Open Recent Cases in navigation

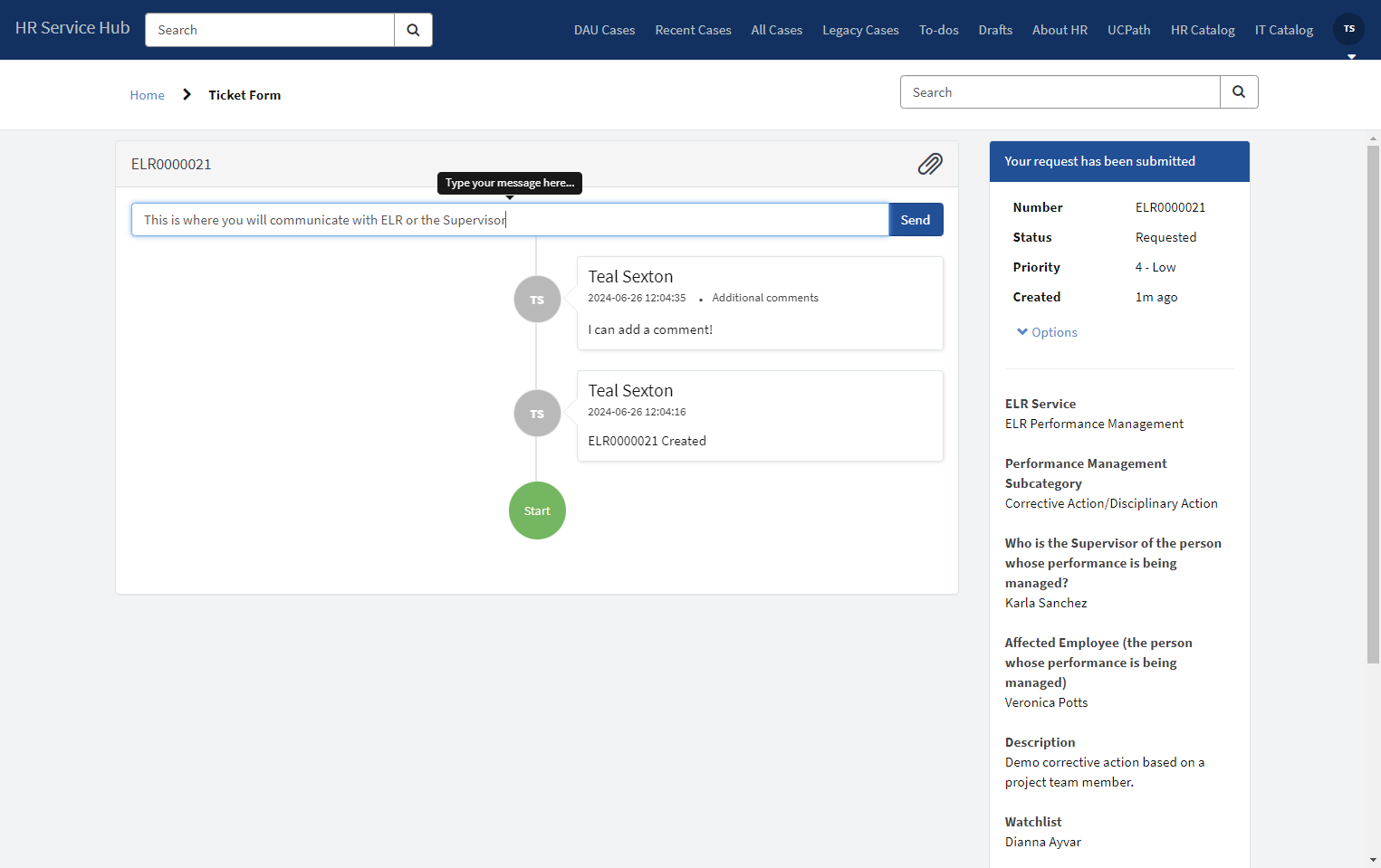point(694,30)
